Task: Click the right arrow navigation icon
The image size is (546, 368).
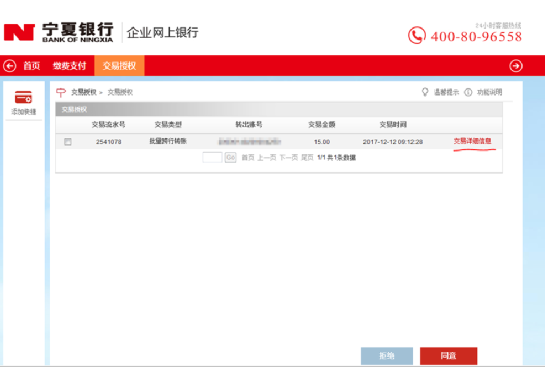Action: 516,66
